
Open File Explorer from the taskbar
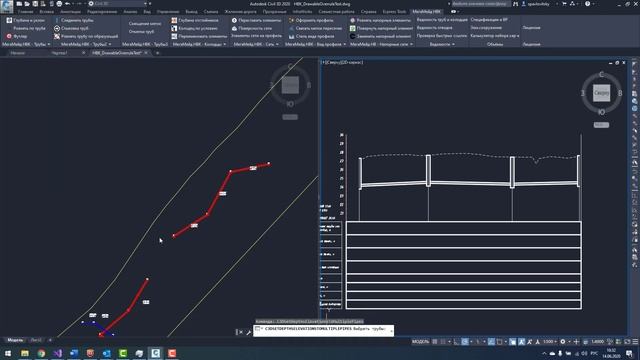click(x=24, y=353)
